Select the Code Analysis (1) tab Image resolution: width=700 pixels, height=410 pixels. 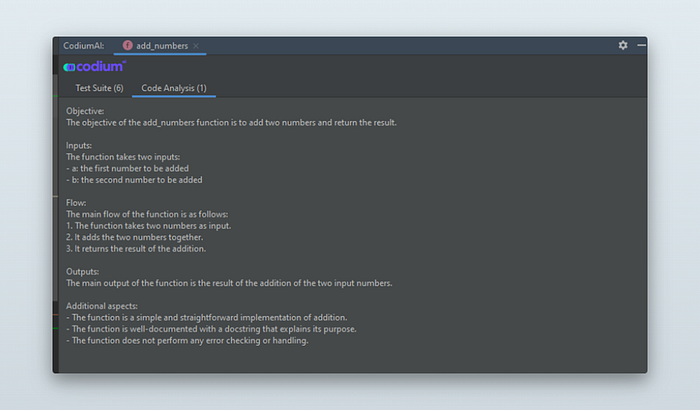coord(174,88)
